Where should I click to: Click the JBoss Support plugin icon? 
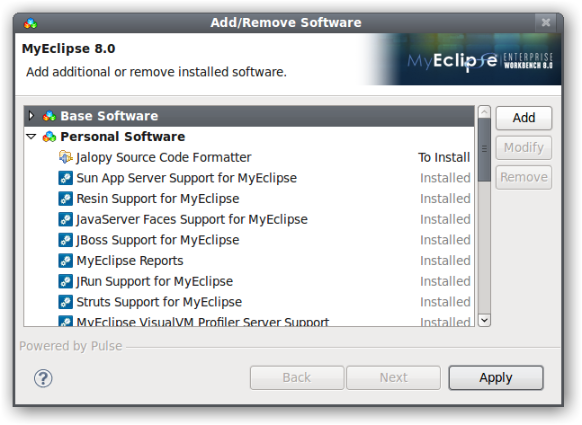coord(65,240)
